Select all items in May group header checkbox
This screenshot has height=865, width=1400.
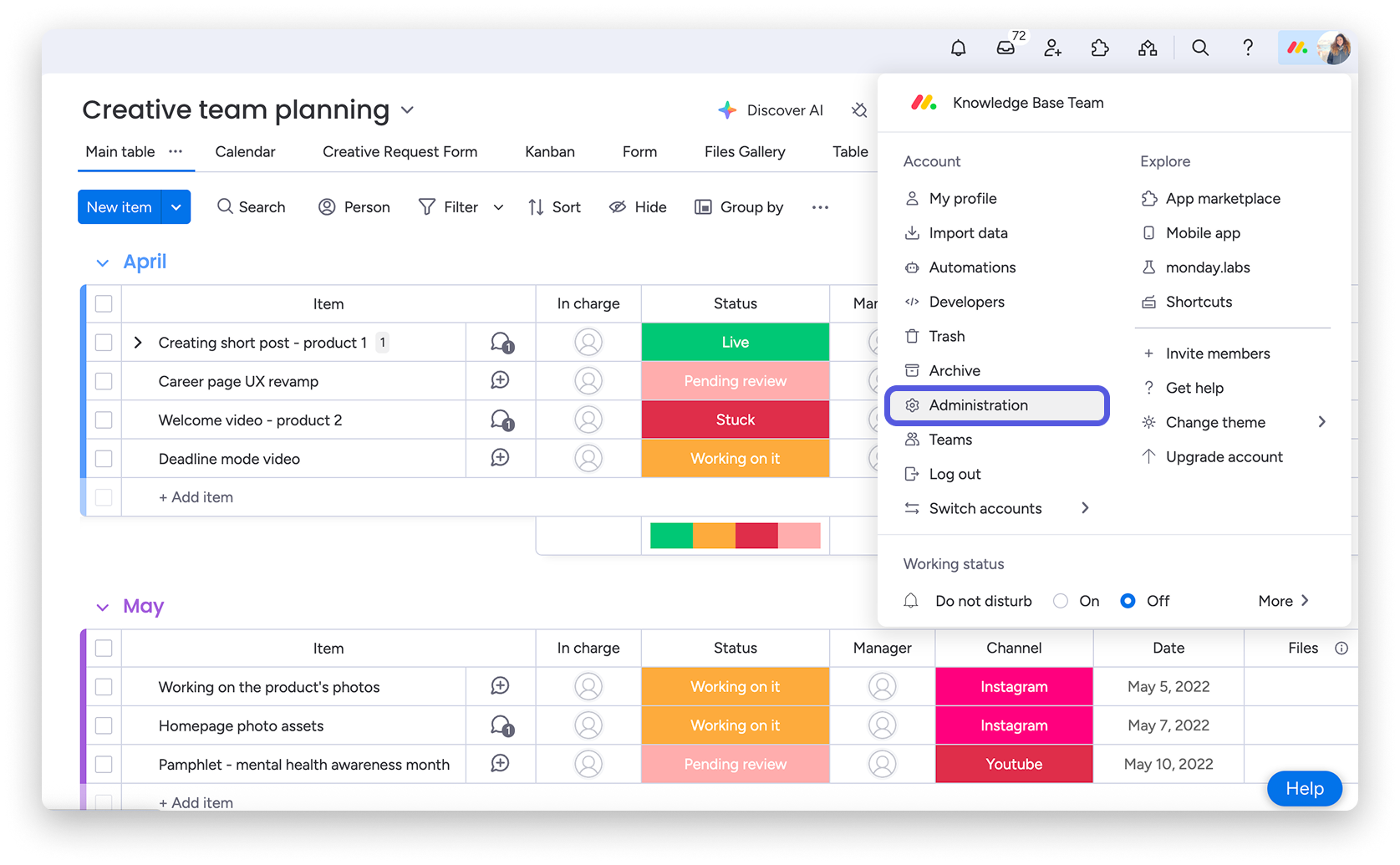click(104, 648)
